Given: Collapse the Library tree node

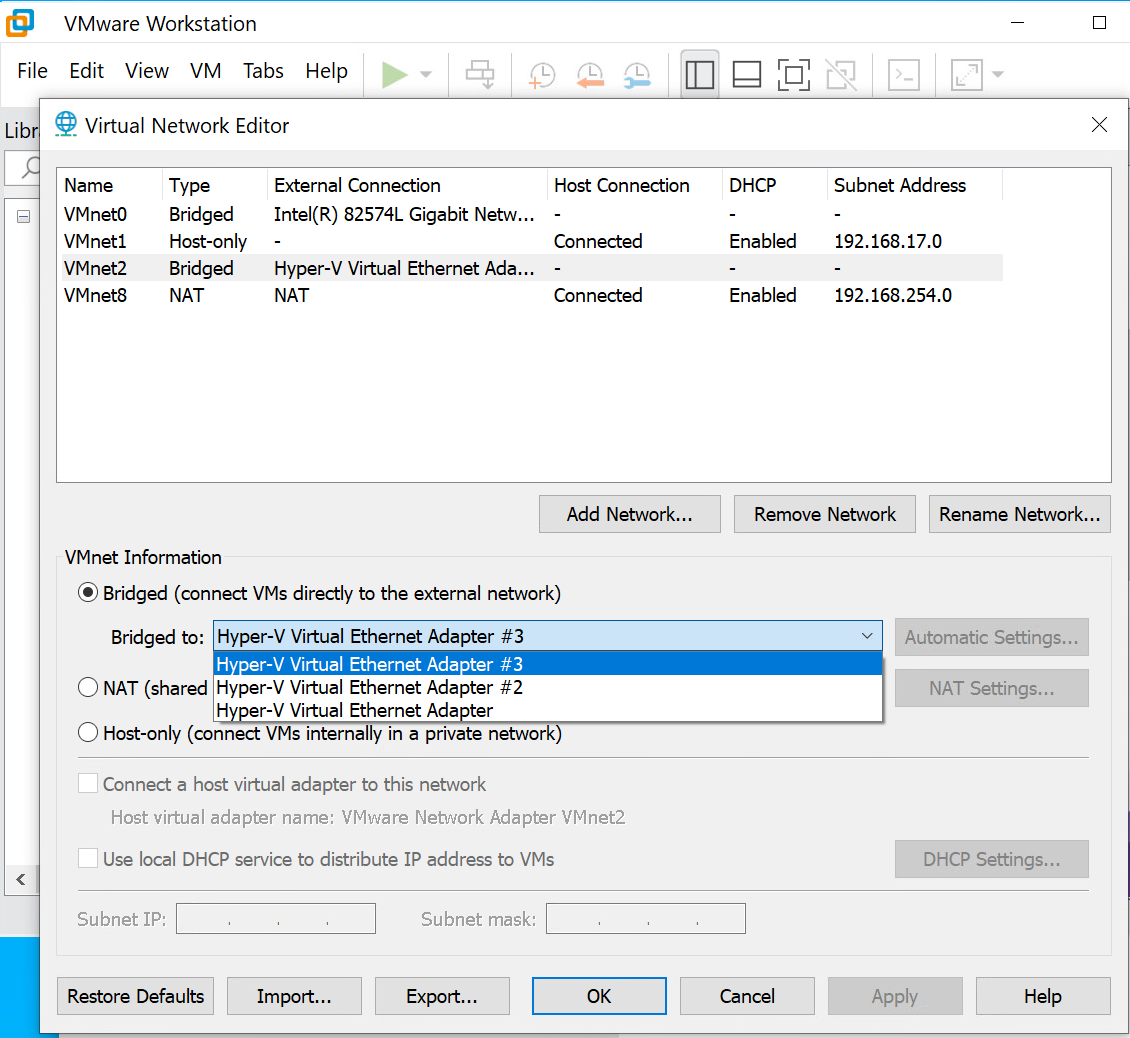Looking at the screenshot, I should 23,216.
